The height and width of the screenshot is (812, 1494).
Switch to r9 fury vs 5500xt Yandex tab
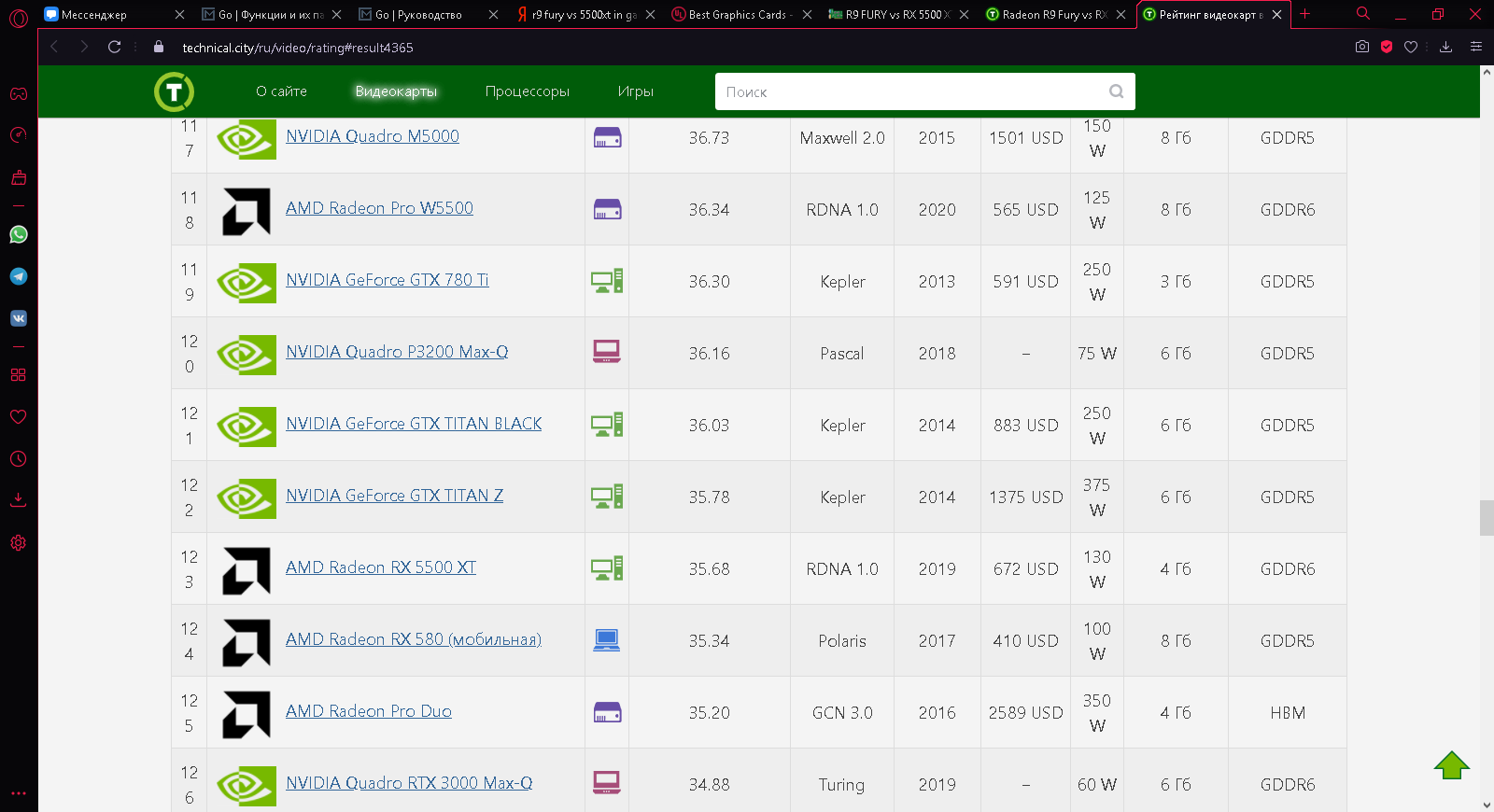click(x=584, y=14)
